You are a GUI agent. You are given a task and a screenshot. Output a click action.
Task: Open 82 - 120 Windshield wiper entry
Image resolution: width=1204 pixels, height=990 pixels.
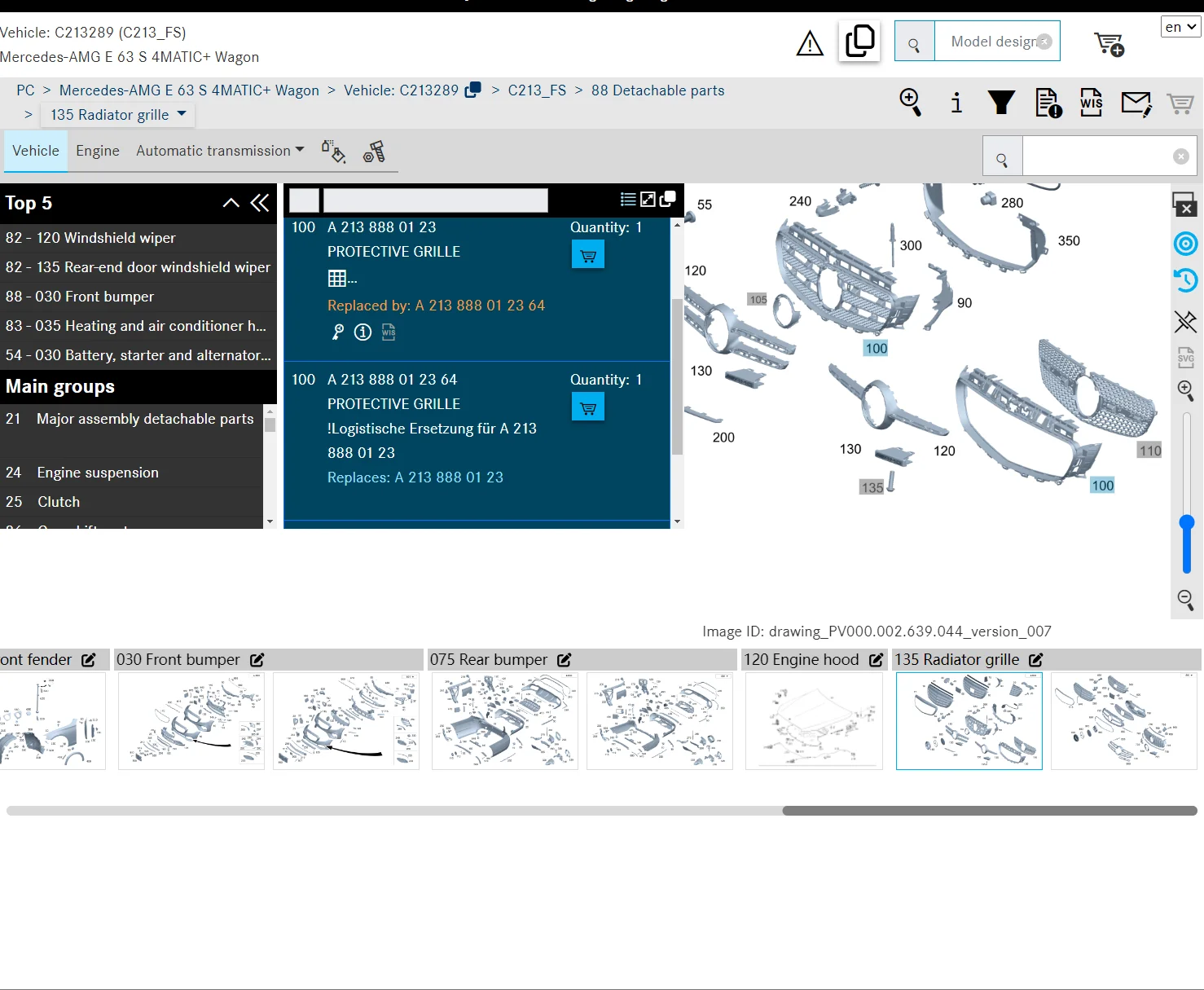pyautogui.click(x=138, y=238)
